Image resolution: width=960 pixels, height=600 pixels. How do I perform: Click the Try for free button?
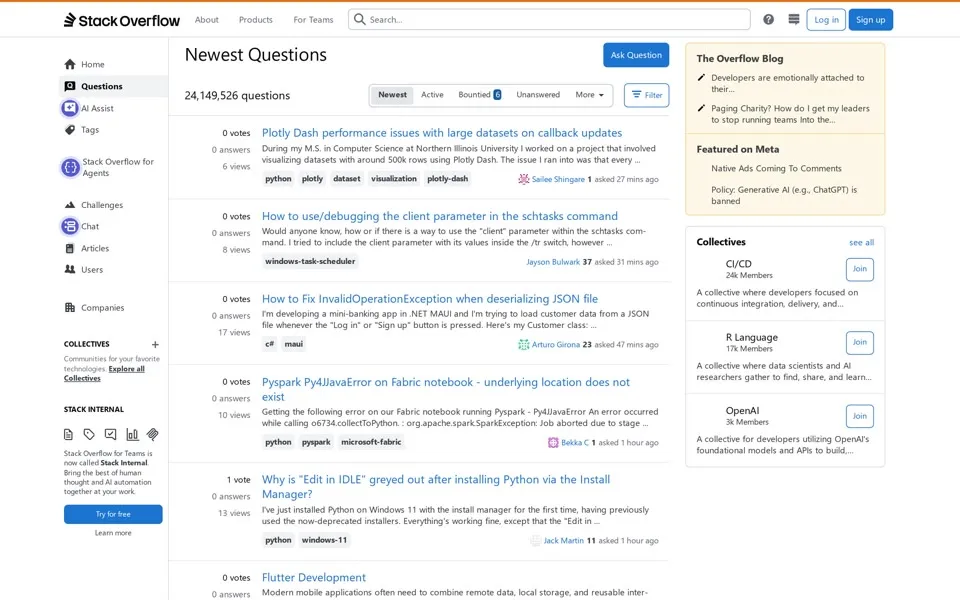pyautogui.click(x=113, y=514)
